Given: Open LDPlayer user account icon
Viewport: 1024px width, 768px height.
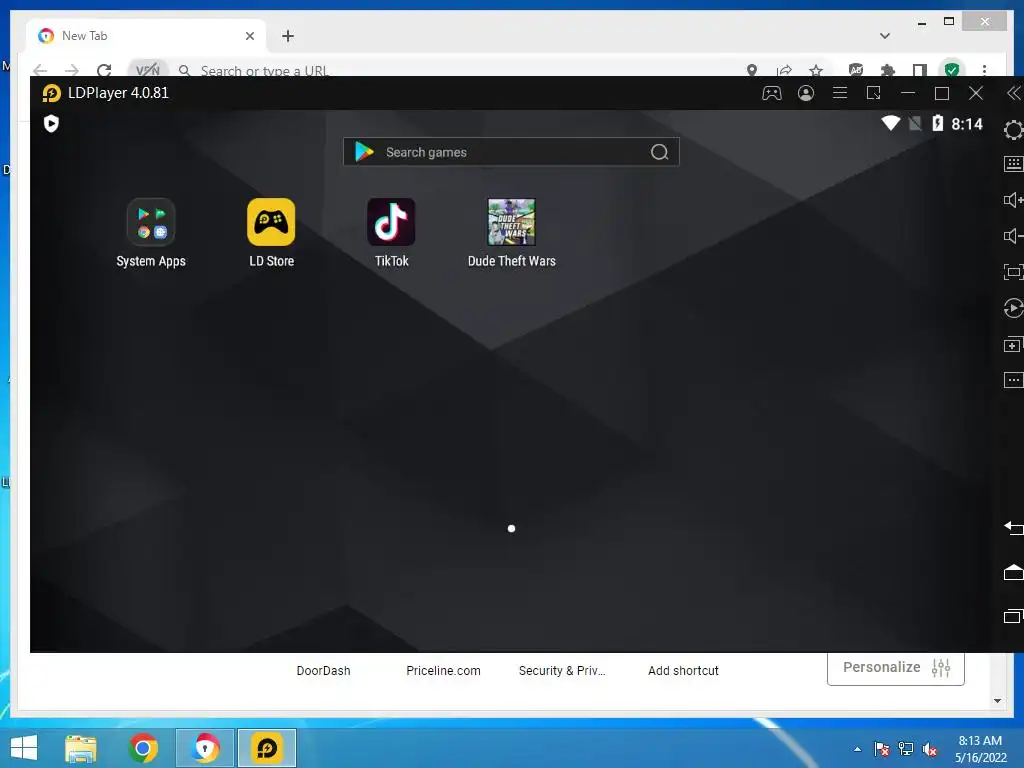Looking at the screenshot, I should [806, 93].
